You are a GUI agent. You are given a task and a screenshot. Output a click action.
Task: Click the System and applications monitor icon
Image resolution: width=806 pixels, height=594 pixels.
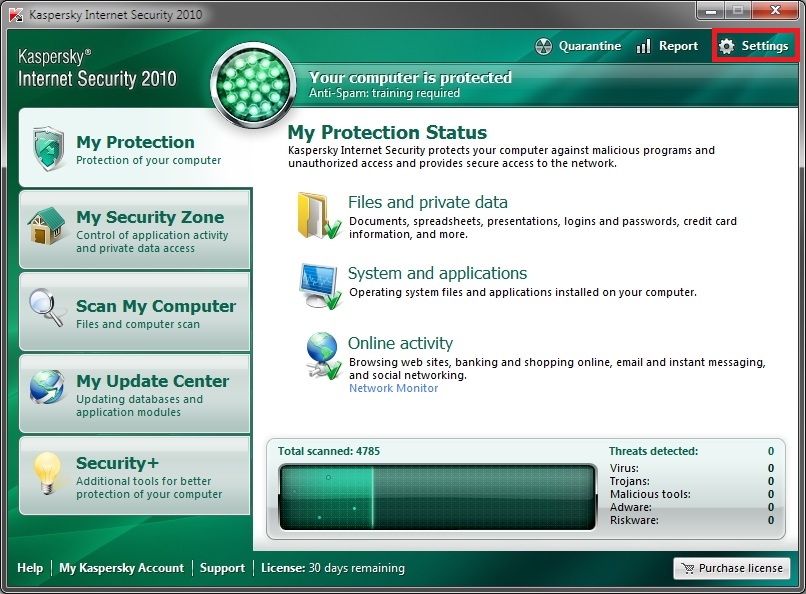click(x=320, y=287)
